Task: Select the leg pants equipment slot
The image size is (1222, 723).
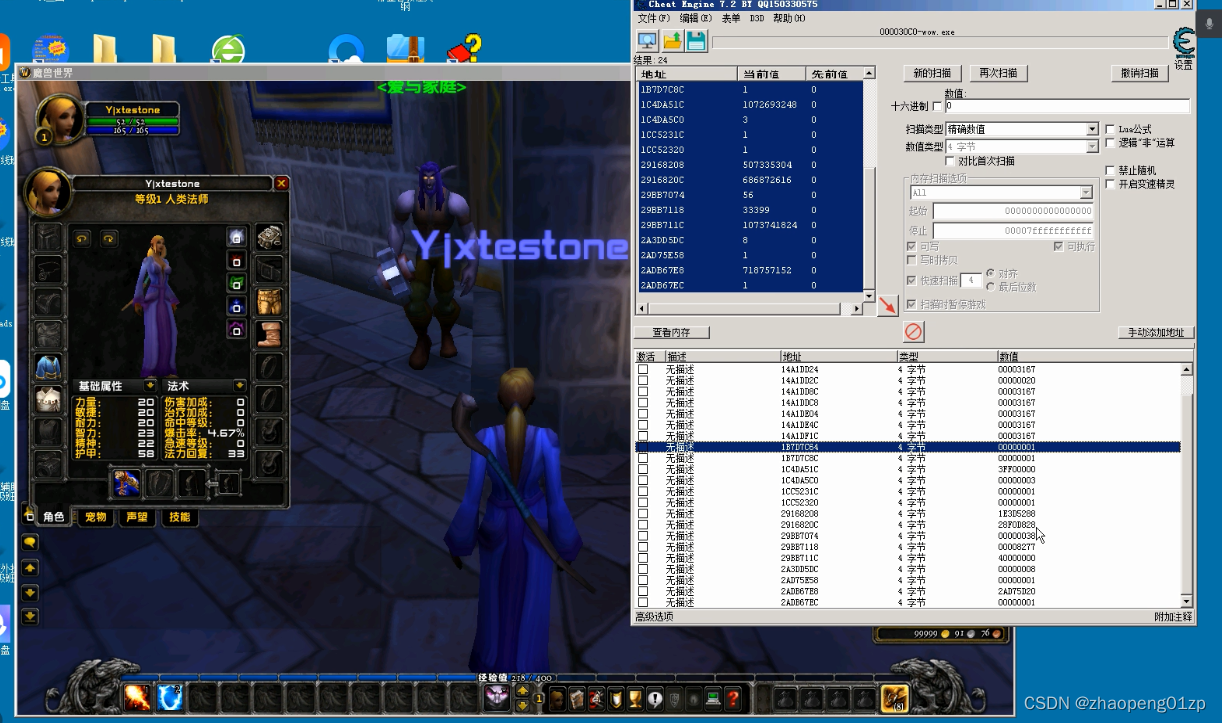Action: coord(268,302)
